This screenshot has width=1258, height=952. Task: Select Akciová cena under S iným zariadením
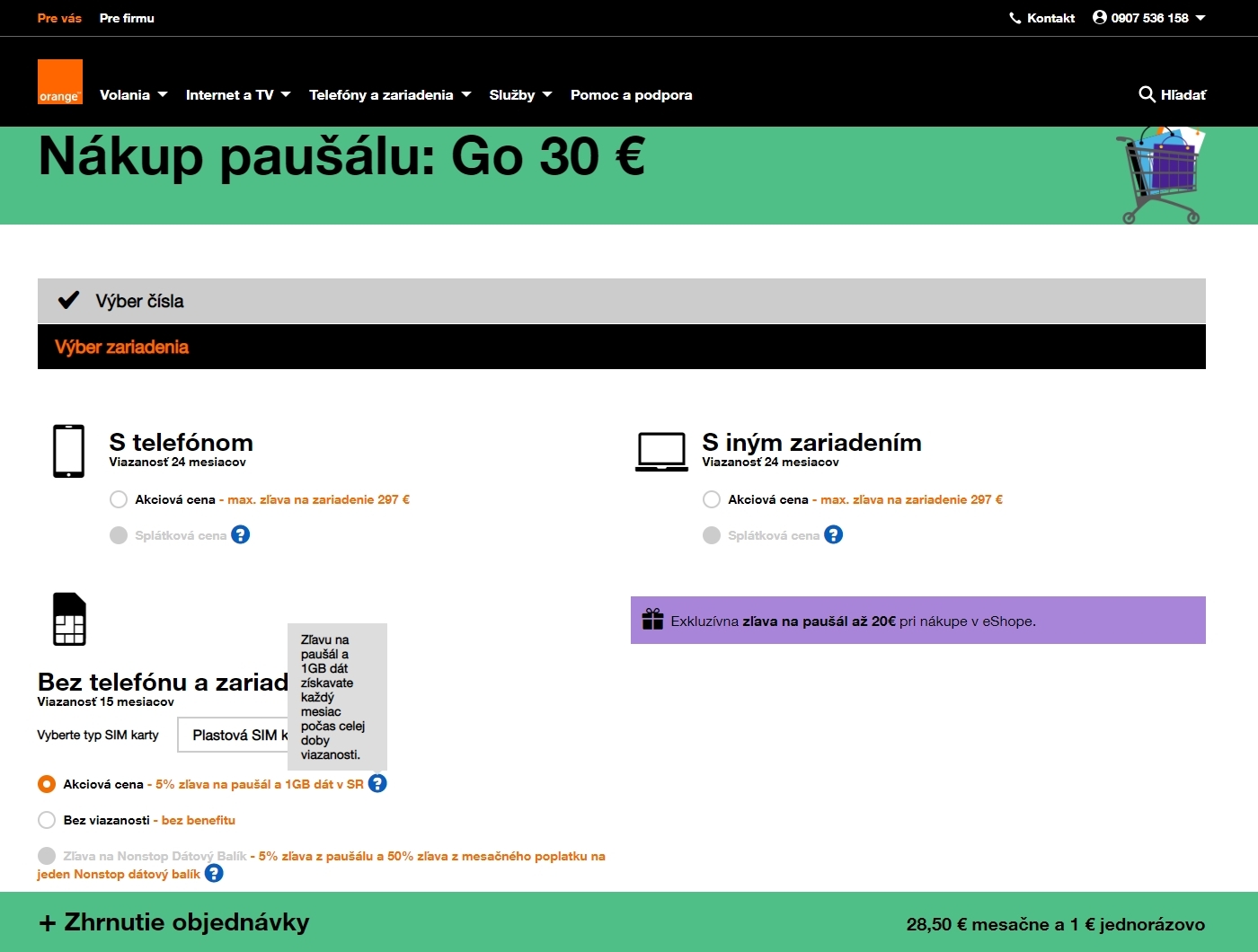click(712, 499)
